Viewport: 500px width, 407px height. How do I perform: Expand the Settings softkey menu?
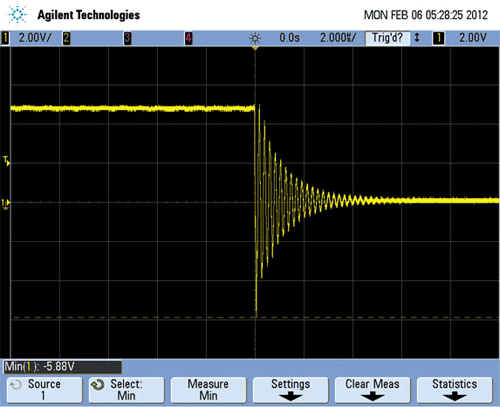(290, 390)
